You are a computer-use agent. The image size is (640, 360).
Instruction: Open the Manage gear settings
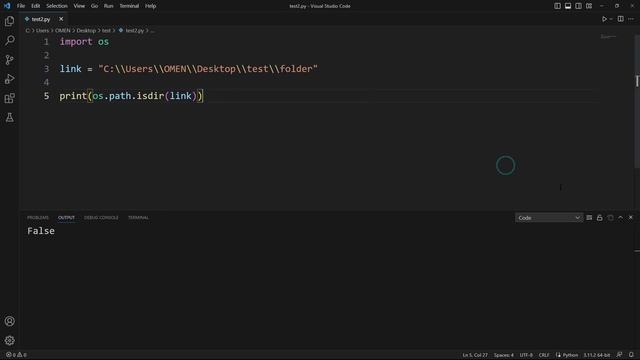[9, 340]
